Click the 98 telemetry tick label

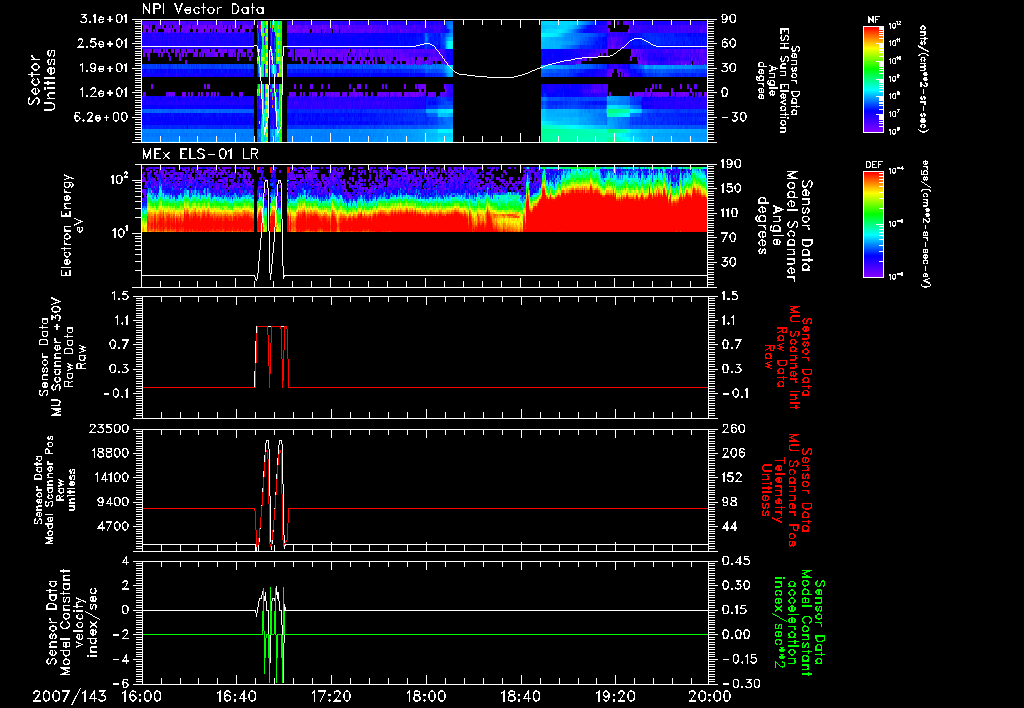(x=728, y=502)
